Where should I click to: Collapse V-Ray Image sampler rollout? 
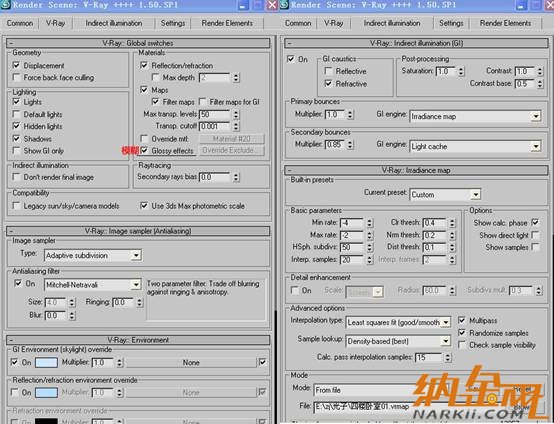(x=138, y=231)
